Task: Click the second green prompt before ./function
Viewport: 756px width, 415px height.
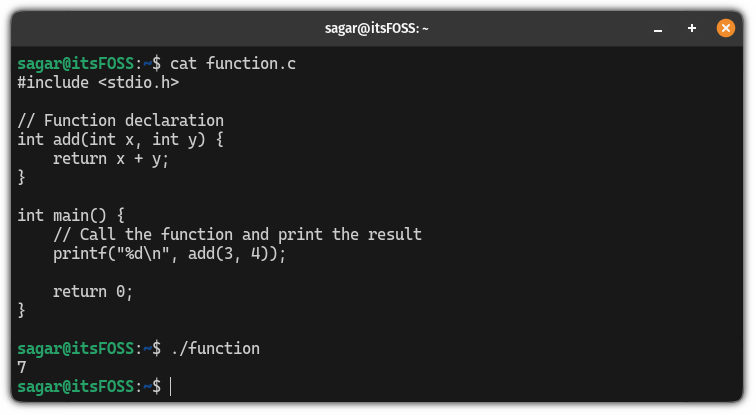Action: (x=76, y=348)
